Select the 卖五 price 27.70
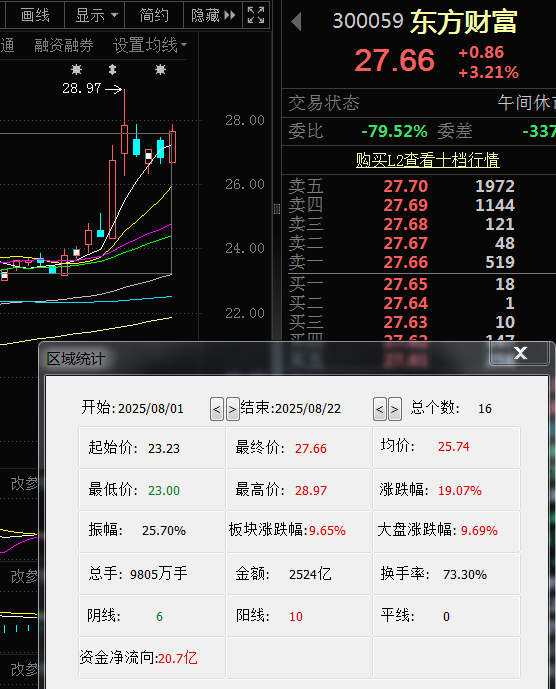 pos(405,186)
